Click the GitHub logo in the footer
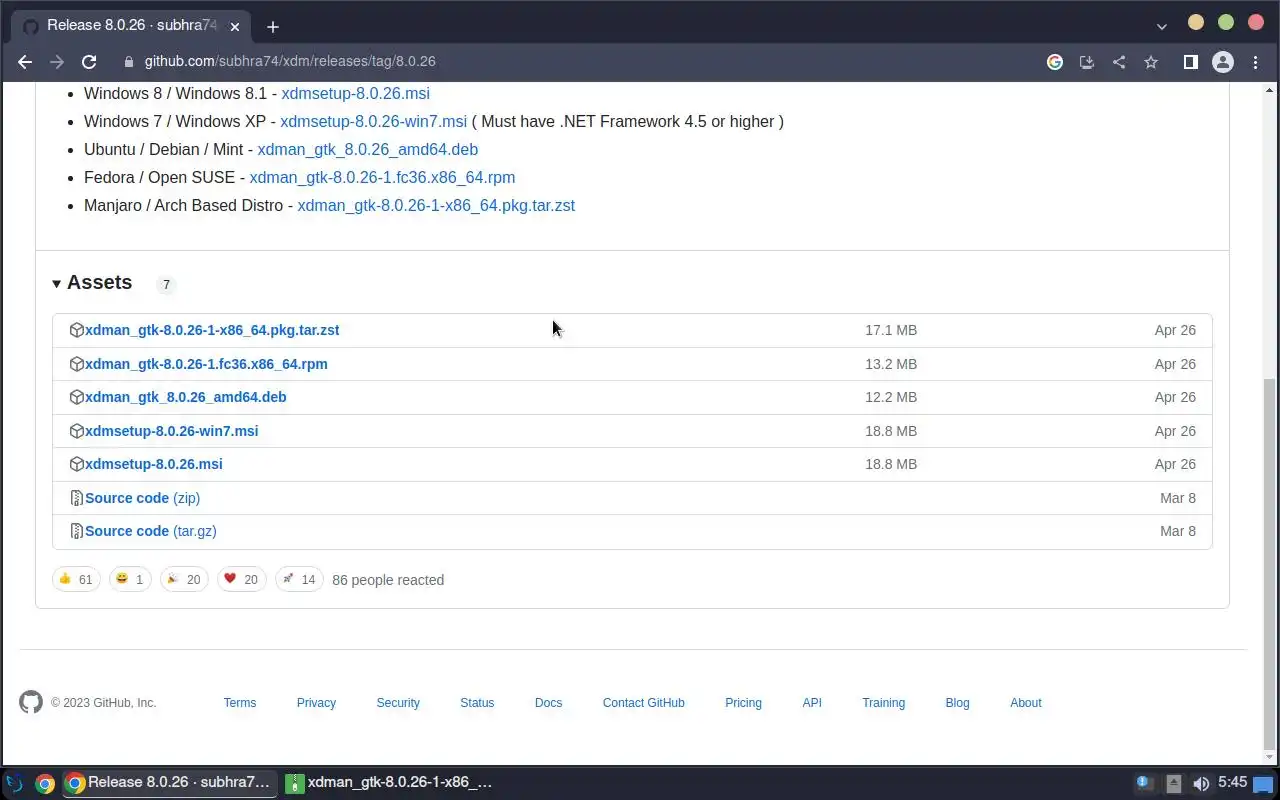This screenshot has width=1280, height=800. pyautogui.click(x=31, y=702)
